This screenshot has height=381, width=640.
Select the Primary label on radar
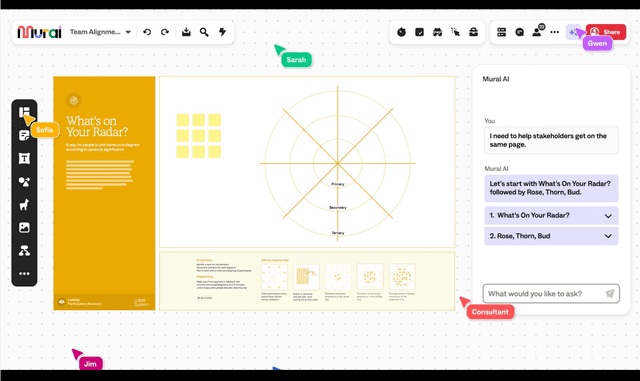338,184
